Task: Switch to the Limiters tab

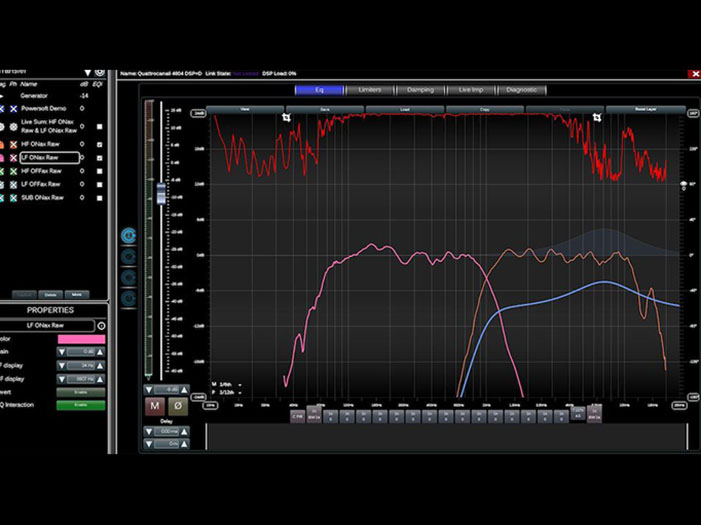Action: point(369,90)
